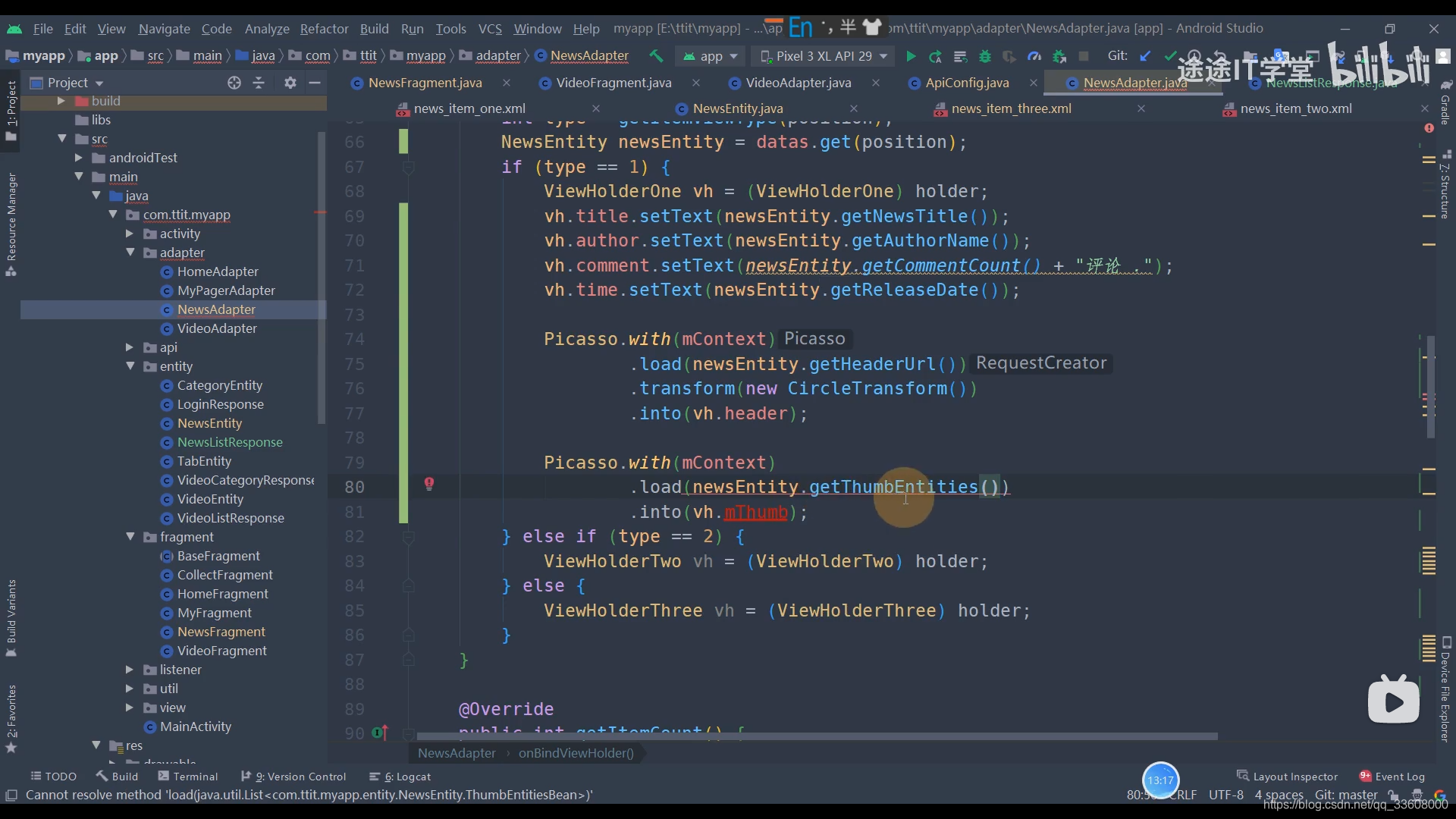Collapse the adapter package
Screen dimensions: 1456x819
[130, 253]
